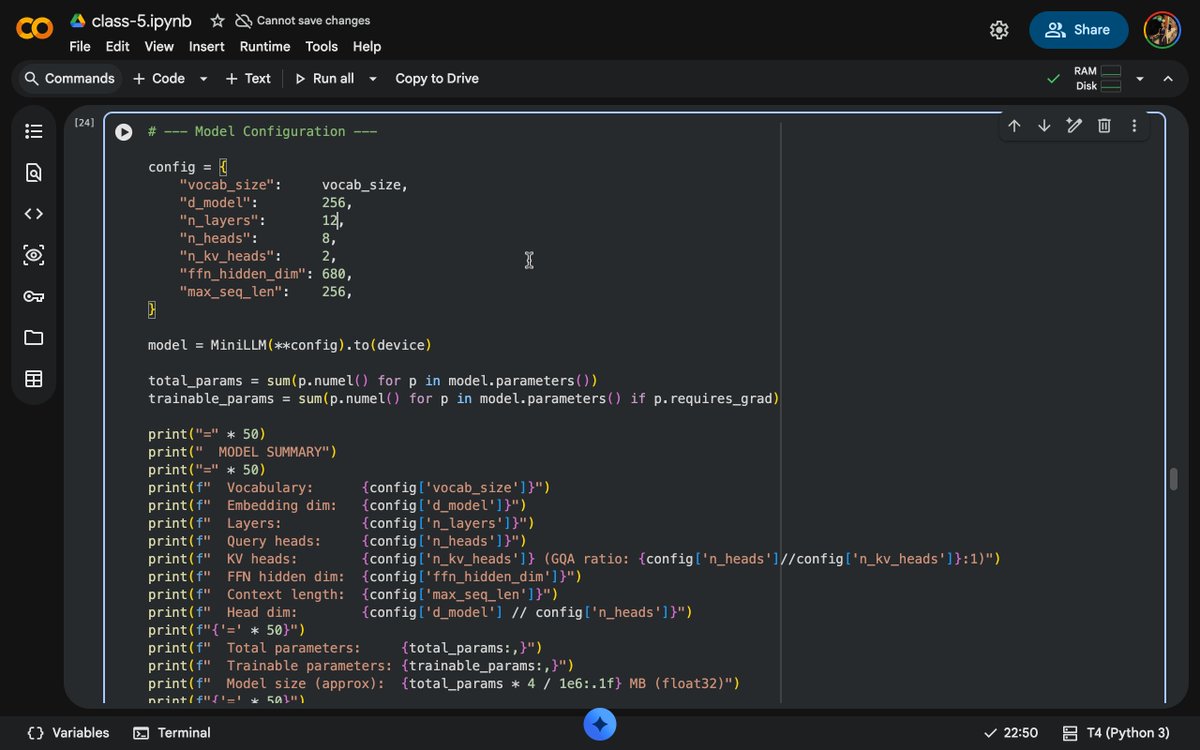This screenshot has width=1200, height=750.
Task: Click the Gemini sparkle button
Action: (600, 726)
